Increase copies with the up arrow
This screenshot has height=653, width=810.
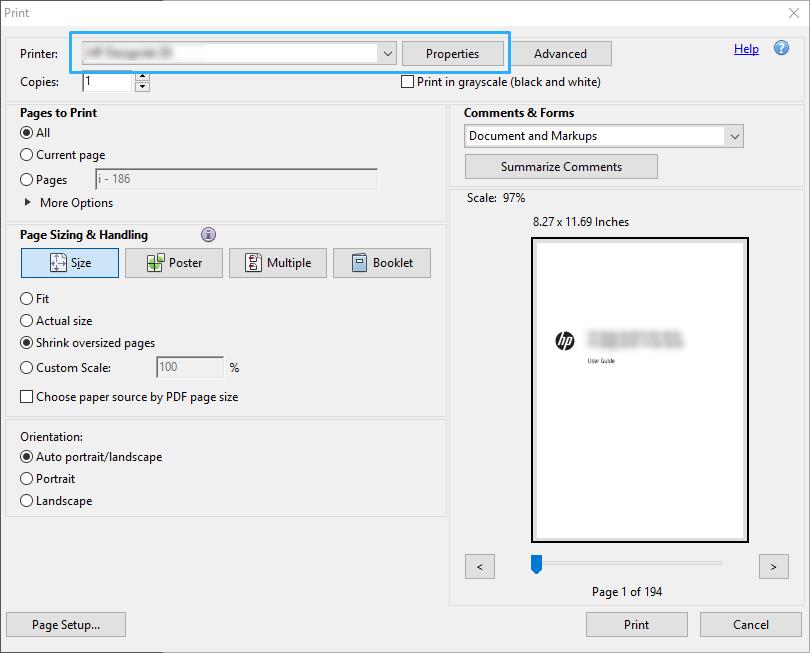click(x=142, y=76)
